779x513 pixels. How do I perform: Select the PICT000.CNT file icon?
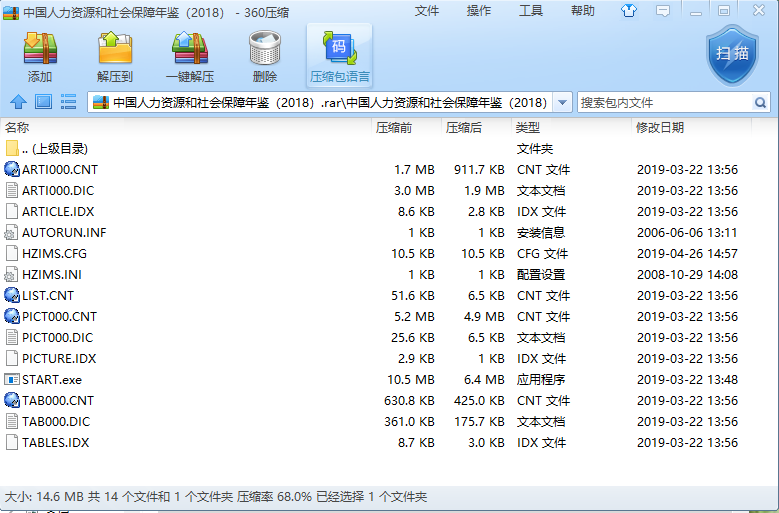(x=12, y=316)
